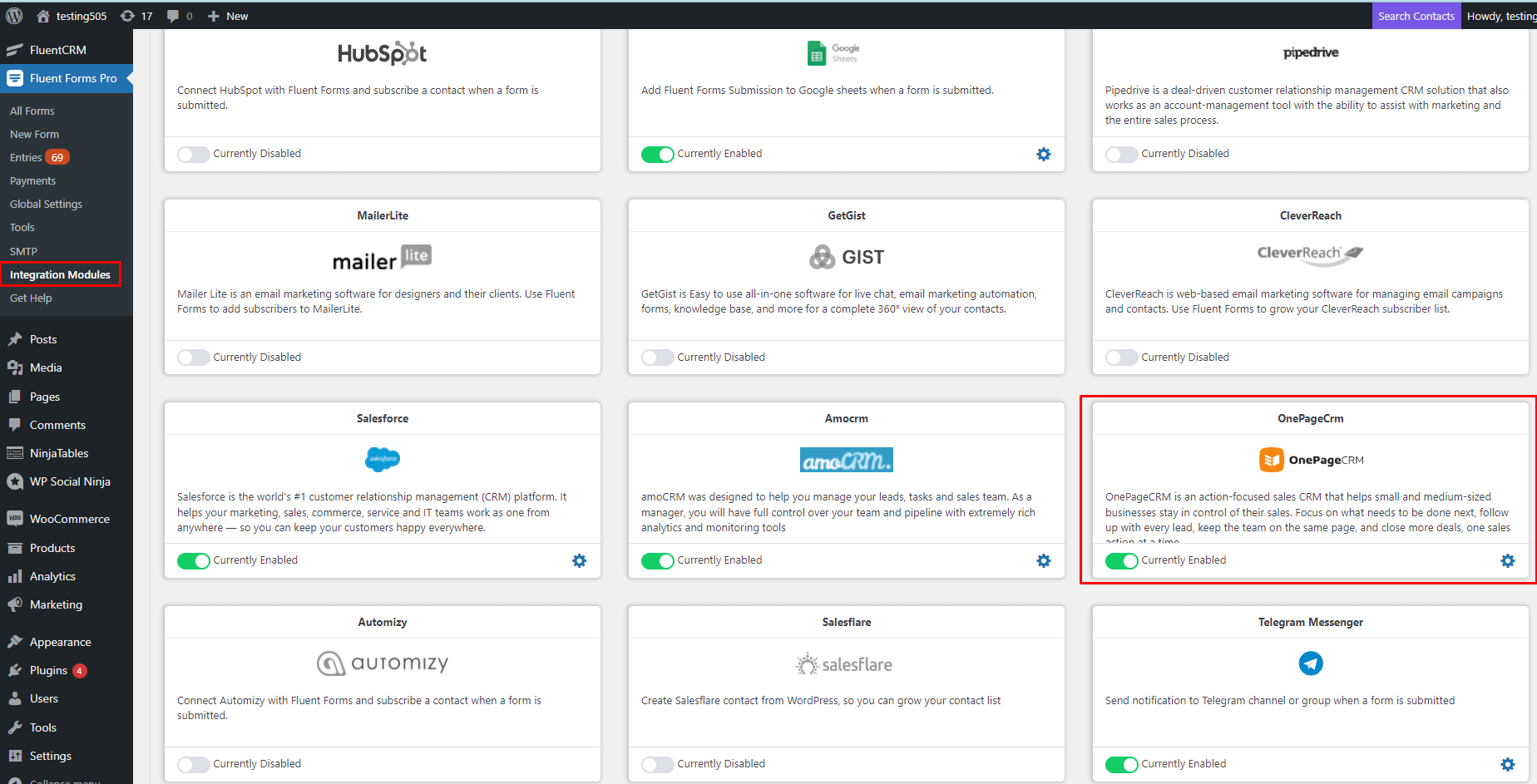This screenshot has width=1537, height=784.
Task: Open Google Sheets integration settings gear
Action: [1044, 154]
